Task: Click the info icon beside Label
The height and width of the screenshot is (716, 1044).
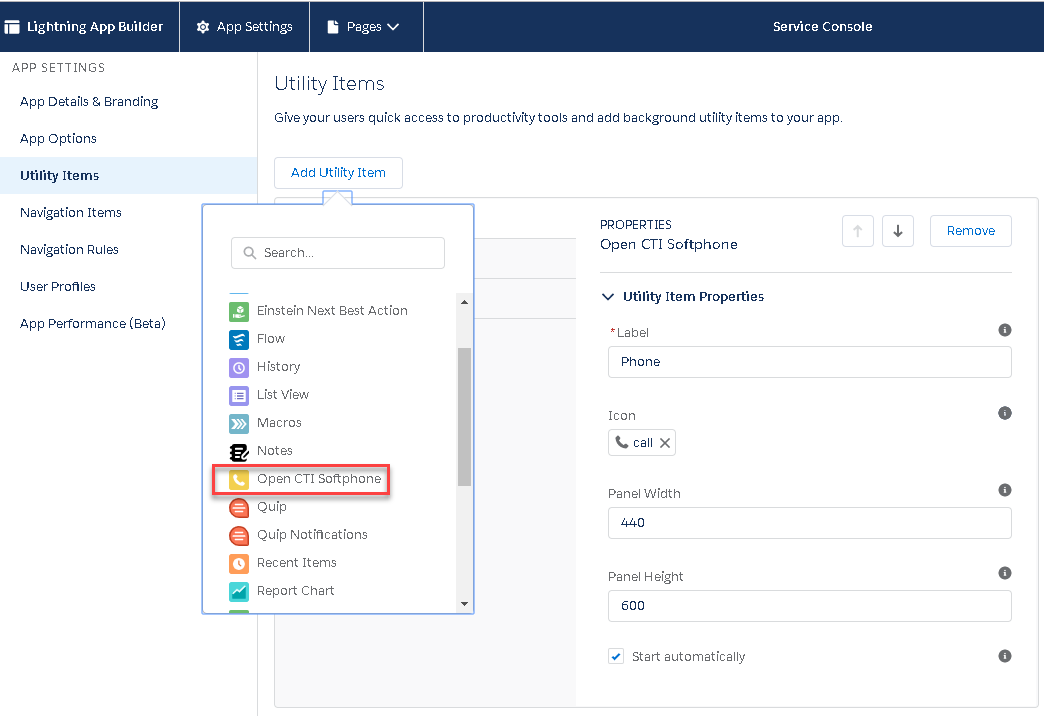Action: (1005, 330)
